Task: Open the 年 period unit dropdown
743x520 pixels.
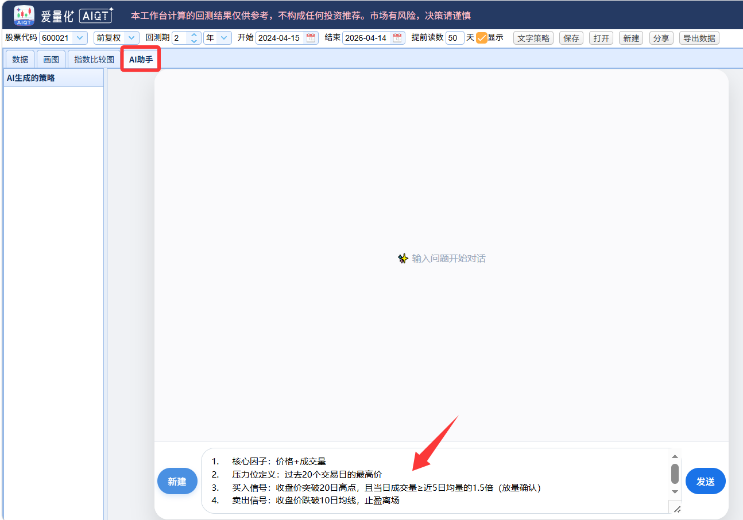Action: point(223,38)
